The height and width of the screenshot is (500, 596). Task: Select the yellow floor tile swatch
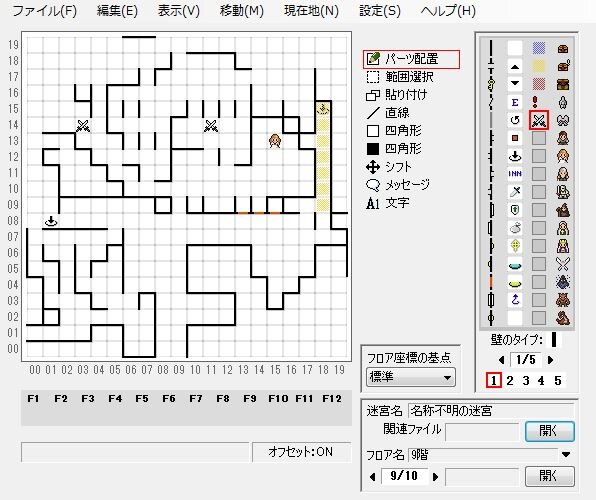tap(539, 66)
